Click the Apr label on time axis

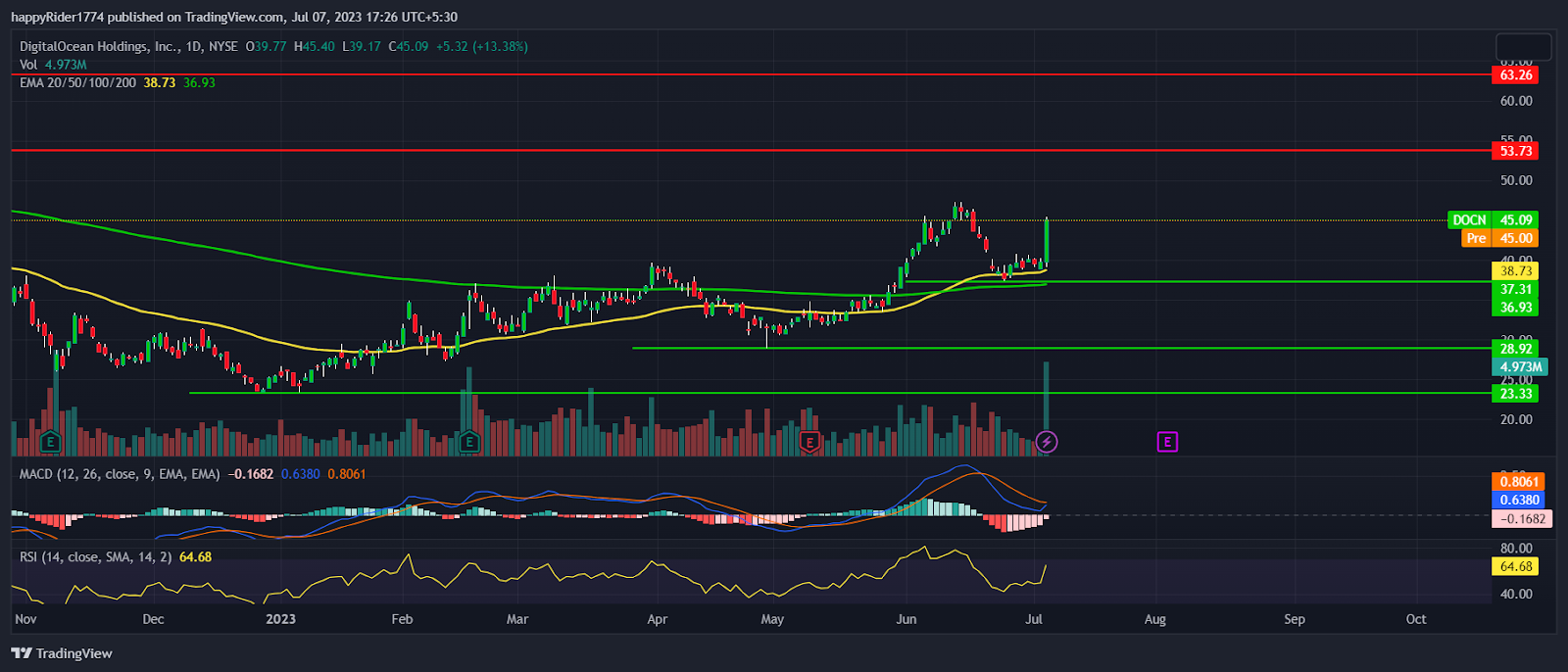(x=657, y=619)
